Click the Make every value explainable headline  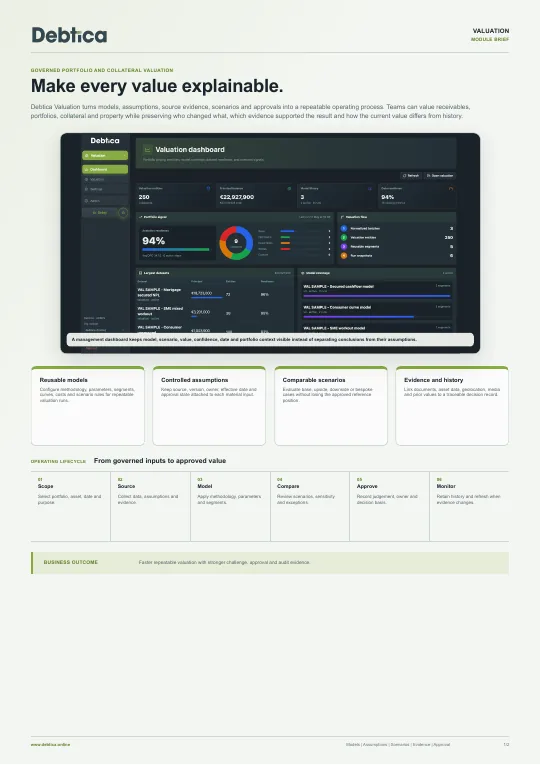(x=157, y=86)
